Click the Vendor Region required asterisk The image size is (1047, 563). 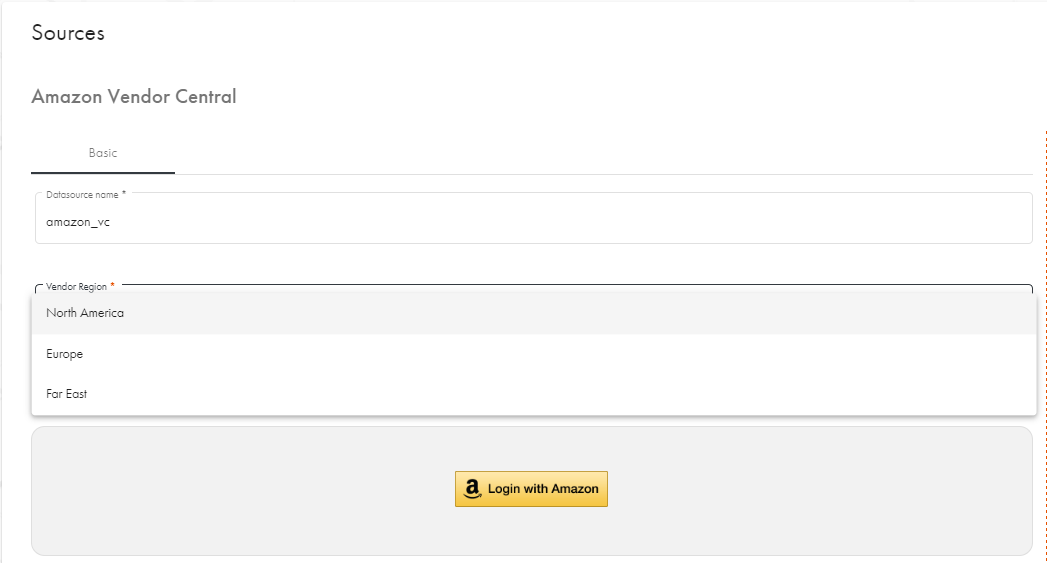(x=113, y=286)
